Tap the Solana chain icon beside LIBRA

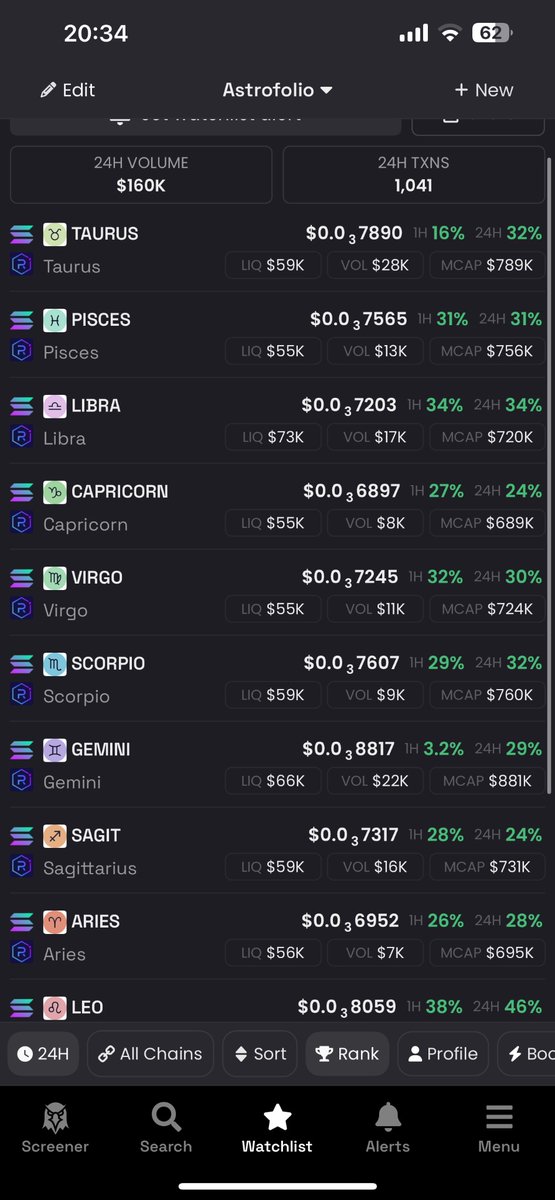21,406
